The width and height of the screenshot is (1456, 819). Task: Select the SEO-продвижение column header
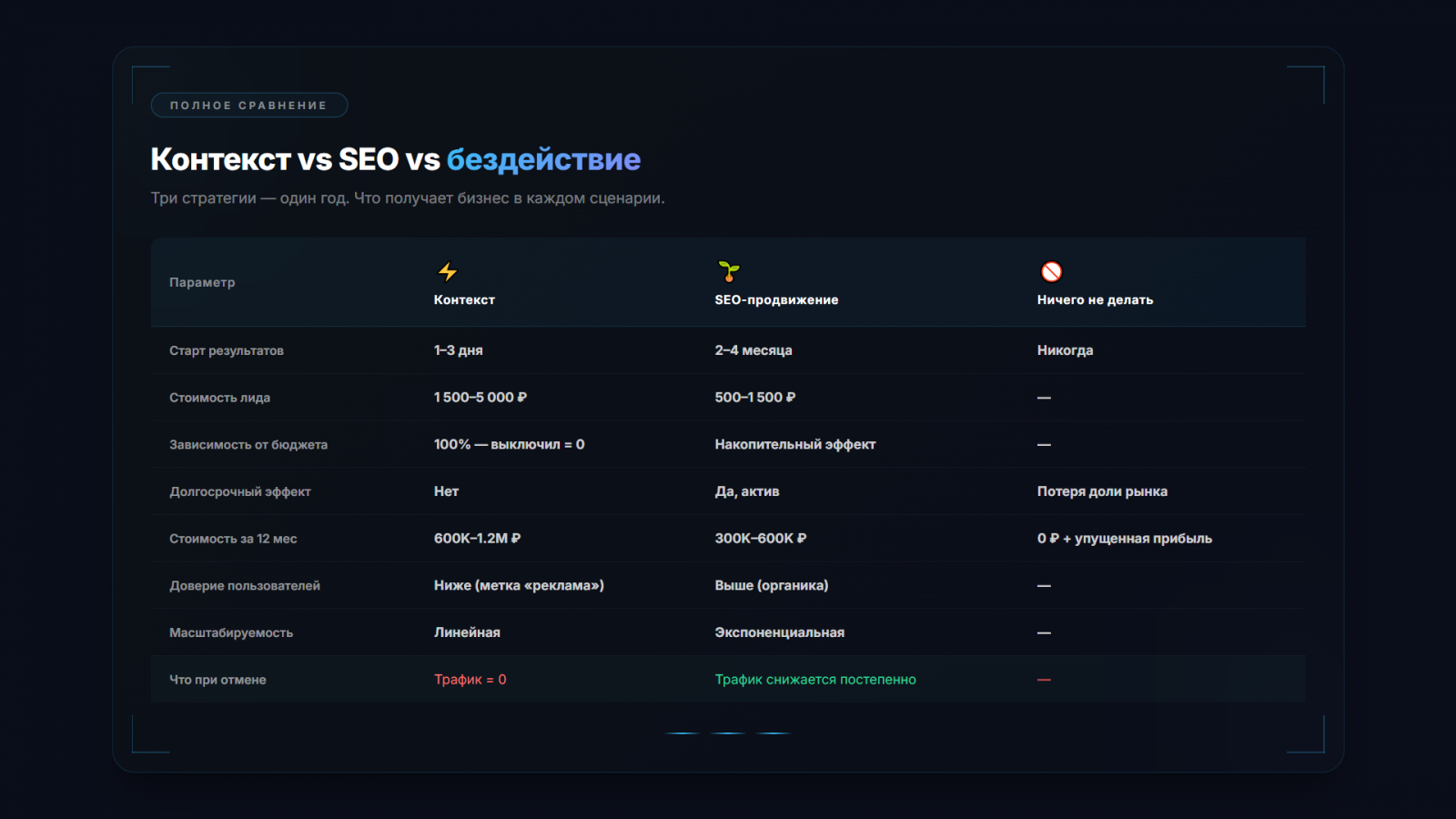click(x=776, y=299)
